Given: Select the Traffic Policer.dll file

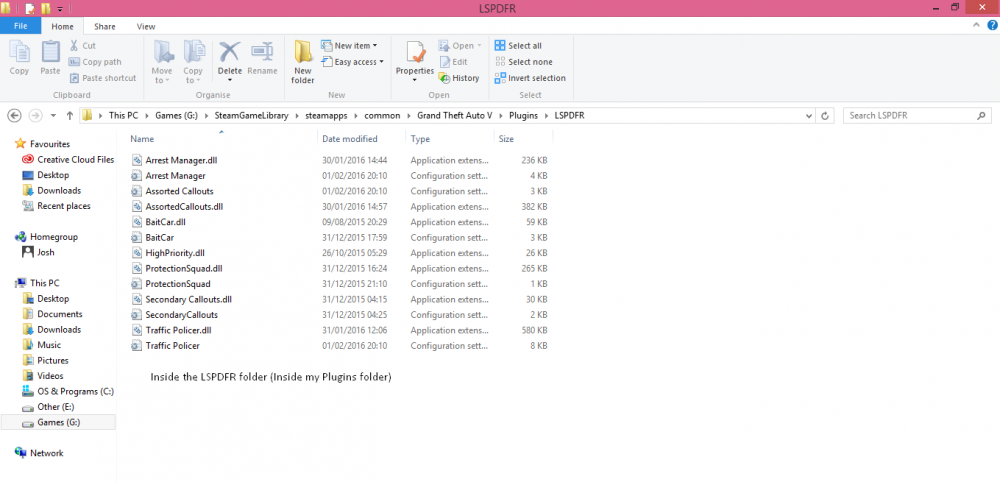Looking at the screenshot, I should pyautogui.click(x=171, y=330).
